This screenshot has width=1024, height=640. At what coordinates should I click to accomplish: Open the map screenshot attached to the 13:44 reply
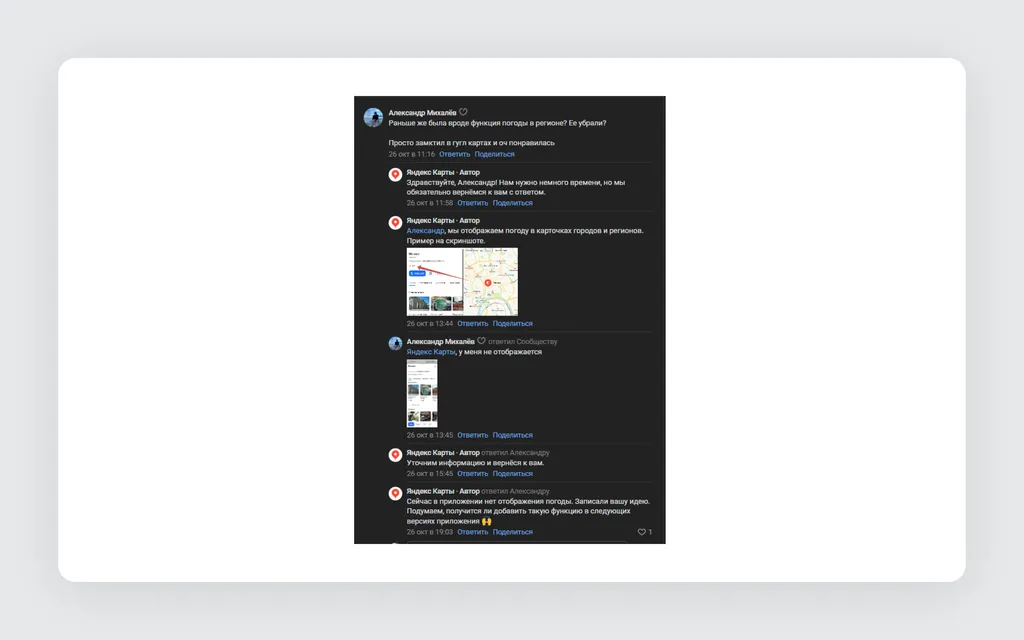pos(462,281)
